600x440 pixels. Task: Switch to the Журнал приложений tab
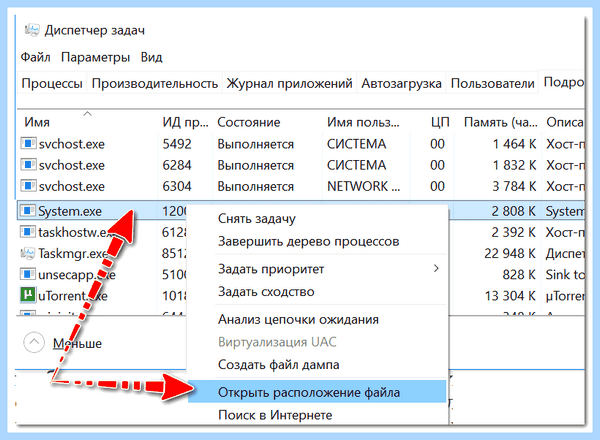tap(289, 83)
